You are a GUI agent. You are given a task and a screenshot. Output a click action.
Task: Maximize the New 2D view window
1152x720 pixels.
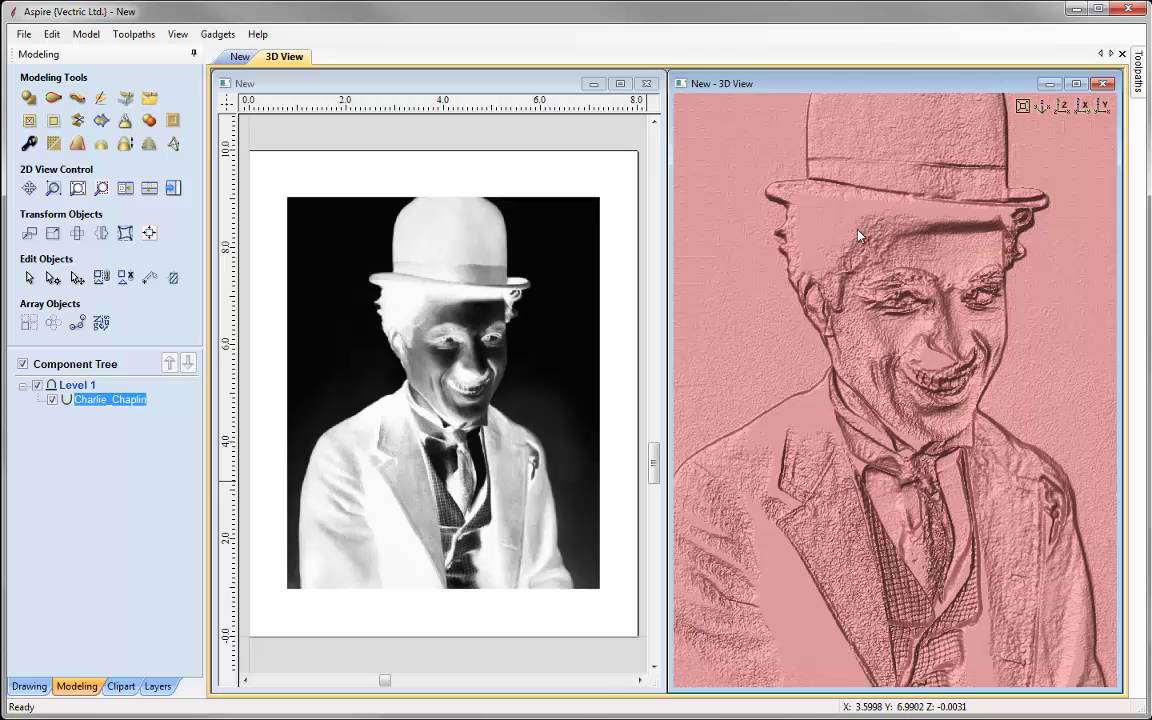pos(620,84)
